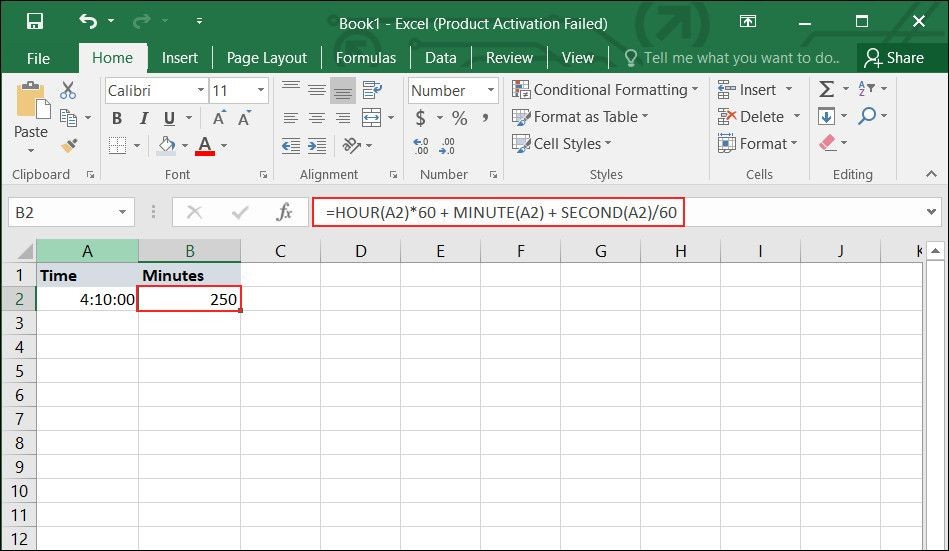Image resolution: width=949 pixels, height=551 pixels.
Task: Toggle Center horizontal alignment
Action: [x=317, y=117]
